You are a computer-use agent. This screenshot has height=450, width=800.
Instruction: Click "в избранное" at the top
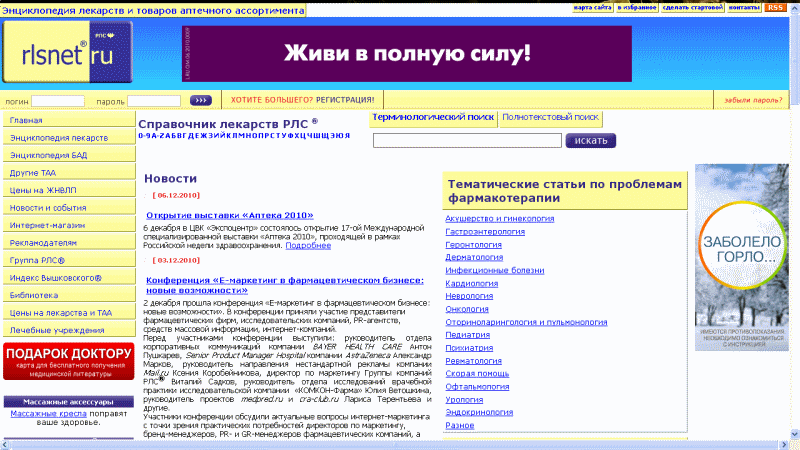tap(636, 8)
